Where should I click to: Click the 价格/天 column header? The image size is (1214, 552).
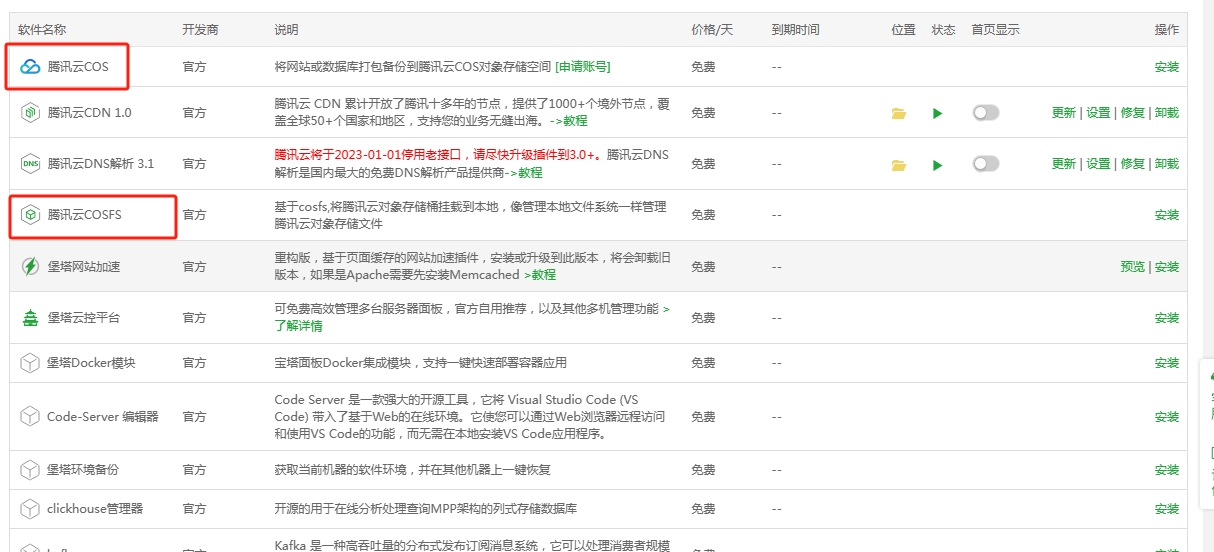click(712, 30)
